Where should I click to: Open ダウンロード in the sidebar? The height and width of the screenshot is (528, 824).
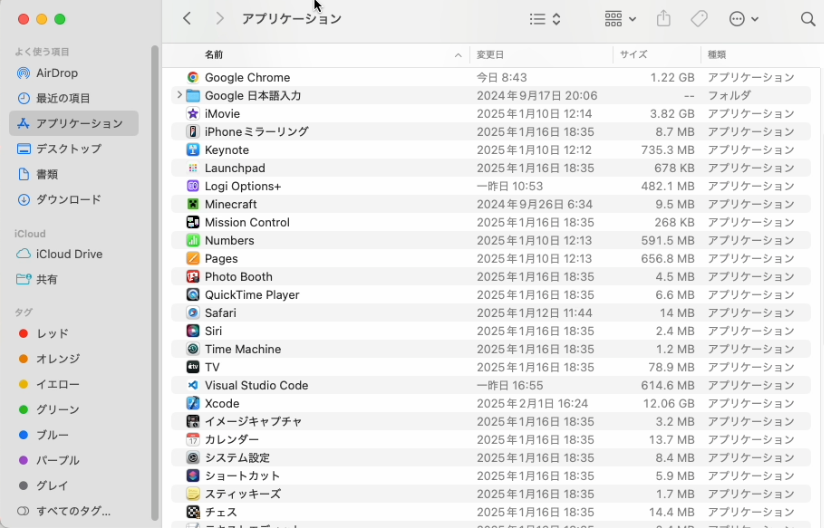pos(74,199)
